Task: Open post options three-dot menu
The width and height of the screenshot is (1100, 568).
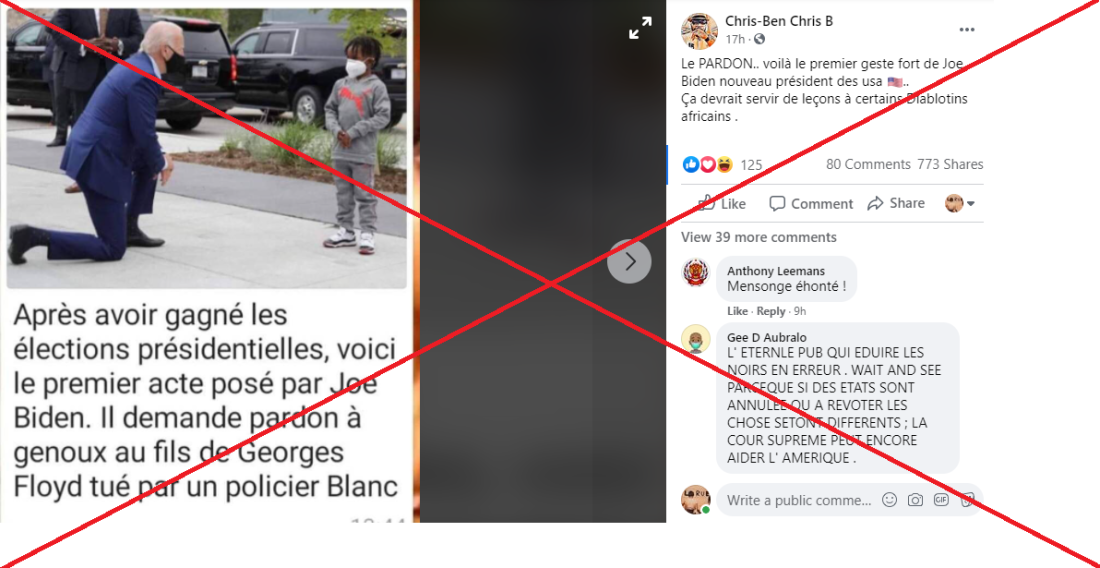Action: coord(967,30)
